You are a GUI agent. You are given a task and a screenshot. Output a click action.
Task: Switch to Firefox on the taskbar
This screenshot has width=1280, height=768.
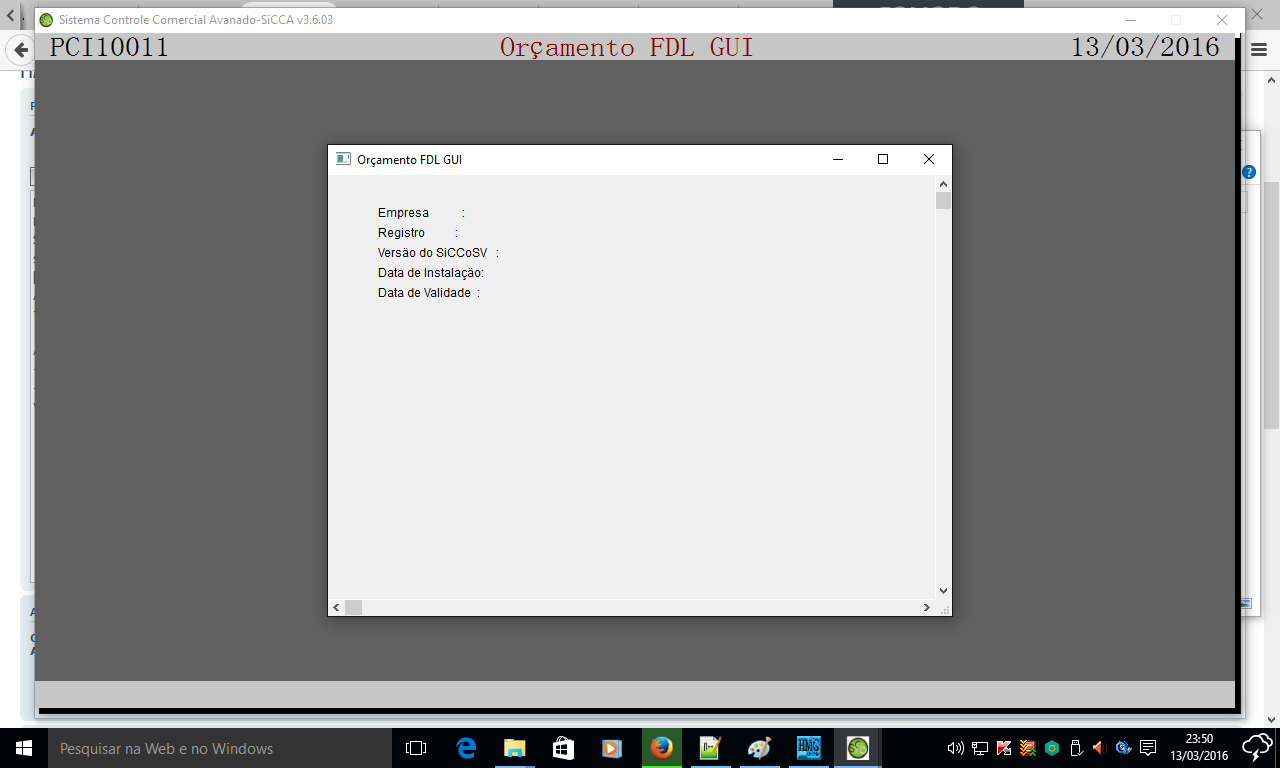coord(661,748)
